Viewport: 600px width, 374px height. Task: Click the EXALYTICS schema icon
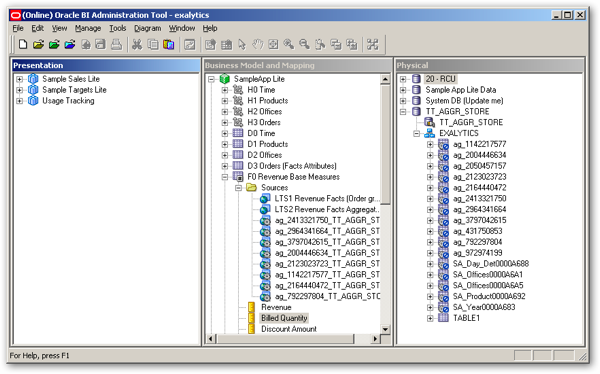[430, 133]
